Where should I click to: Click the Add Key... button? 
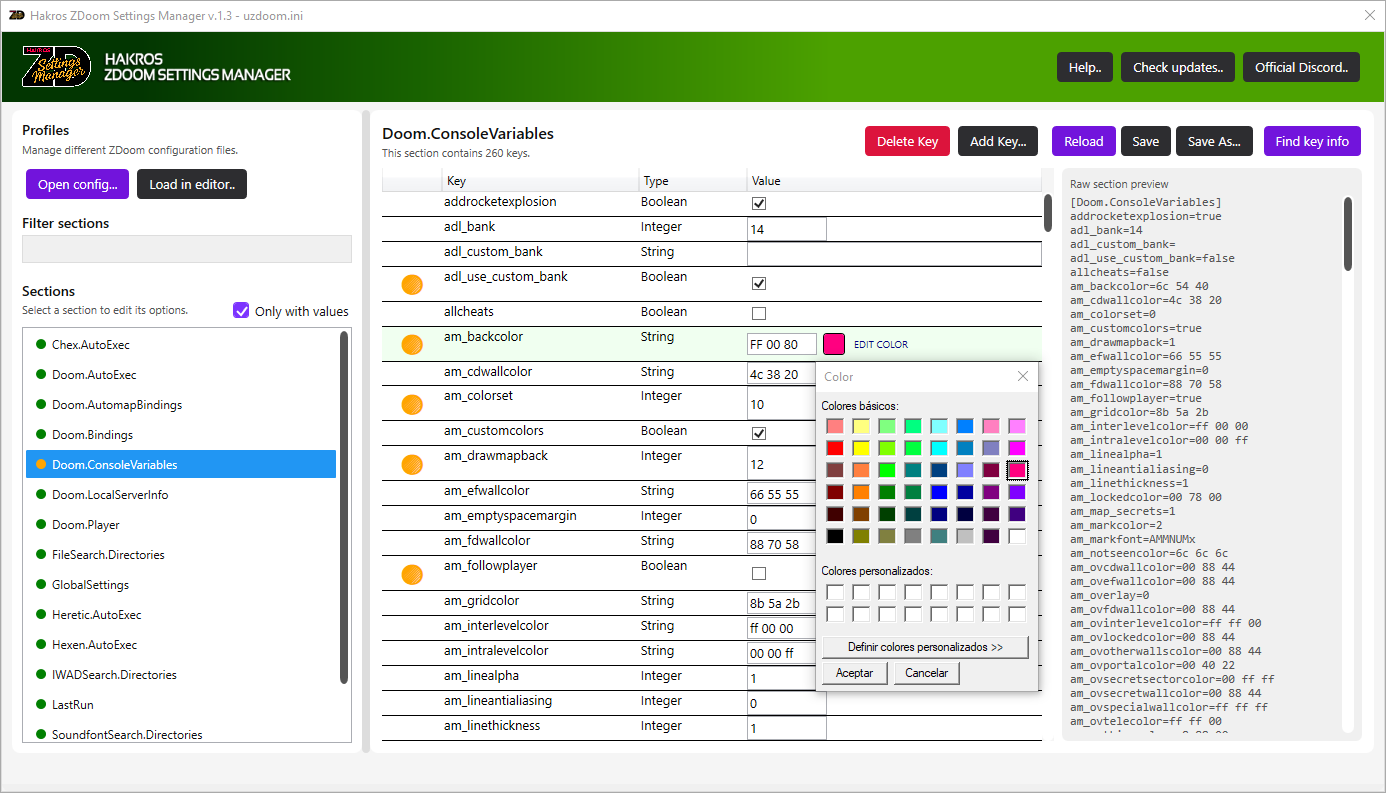(998, 141)
